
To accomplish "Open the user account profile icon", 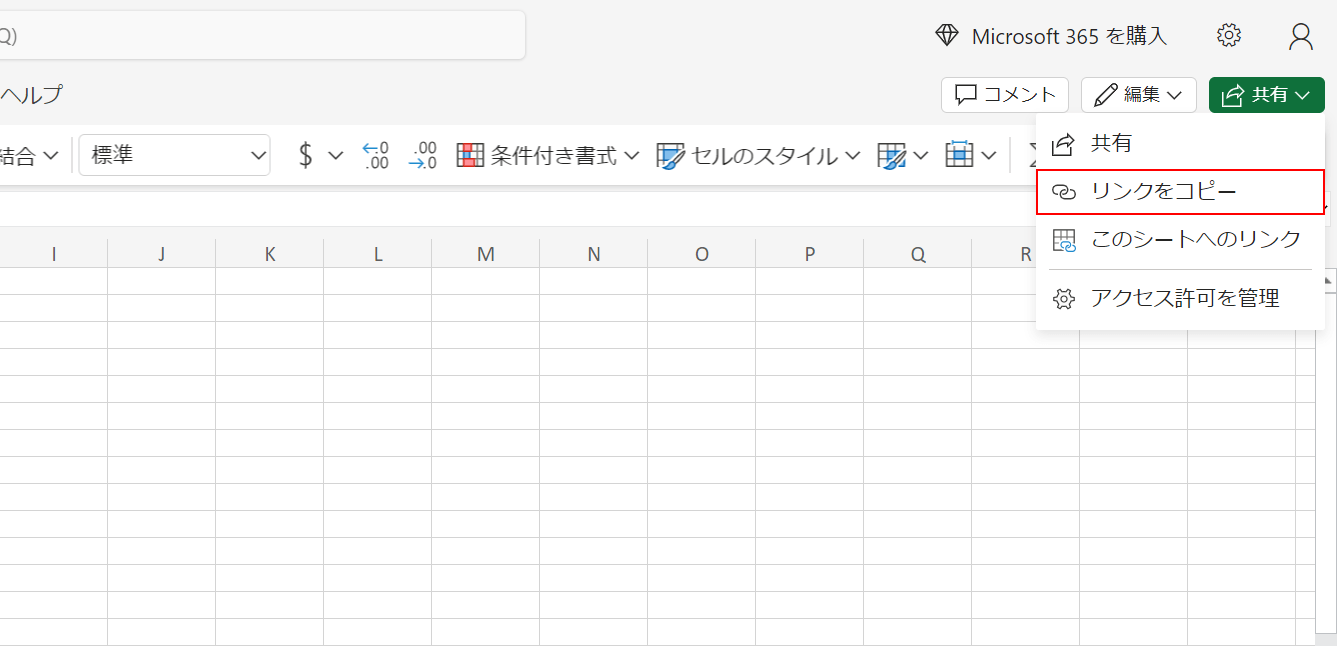I will click(x=1300, y=36).
